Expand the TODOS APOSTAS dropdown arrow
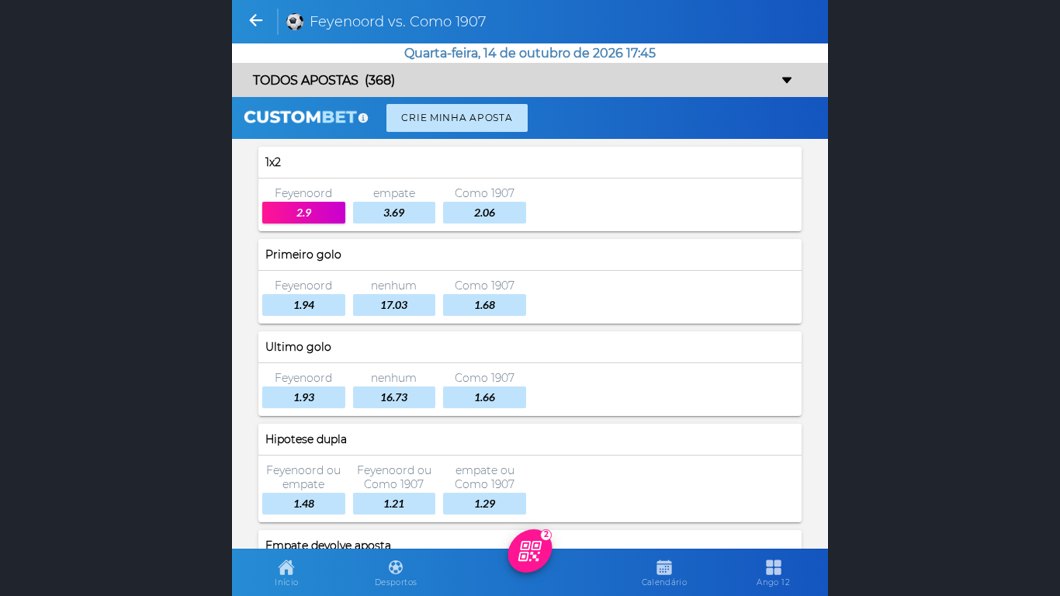1060x596 pixels. (786, 80)
